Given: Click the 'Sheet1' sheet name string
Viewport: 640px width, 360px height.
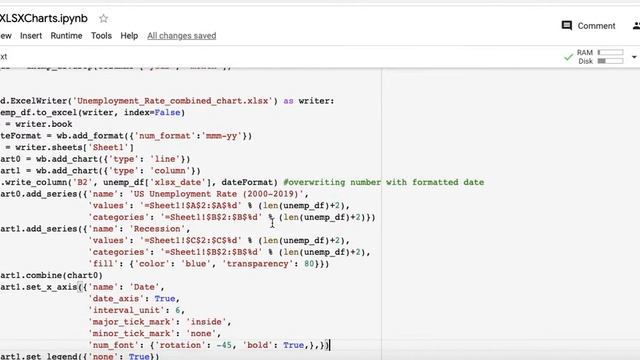Looking at the screenshot, I should (x=108, y=147).
